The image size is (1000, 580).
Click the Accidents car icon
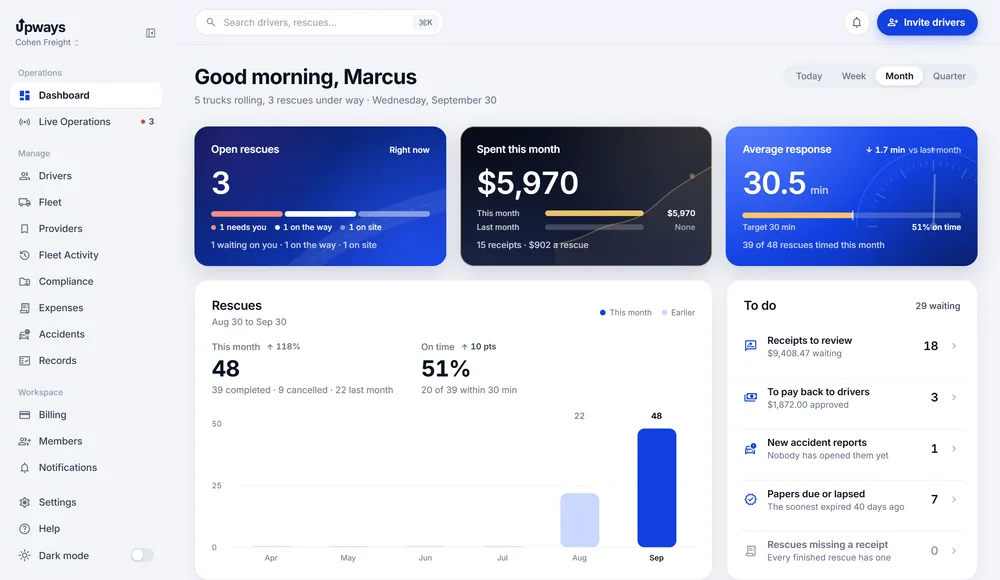[25, 334]
